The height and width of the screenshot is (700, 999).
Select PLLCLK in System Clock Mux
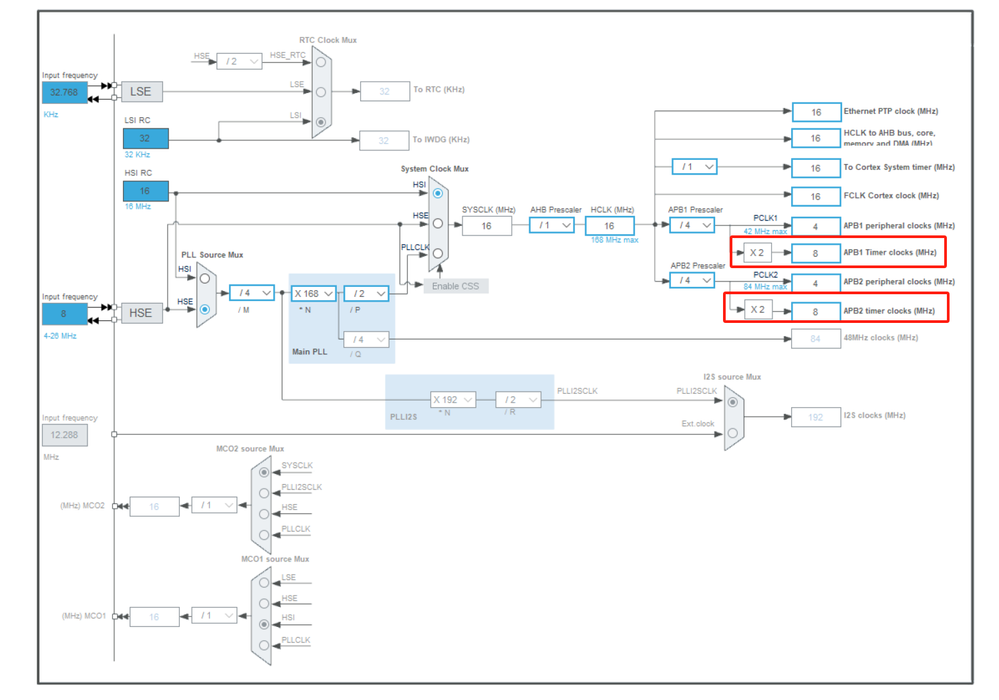point(438,254)
